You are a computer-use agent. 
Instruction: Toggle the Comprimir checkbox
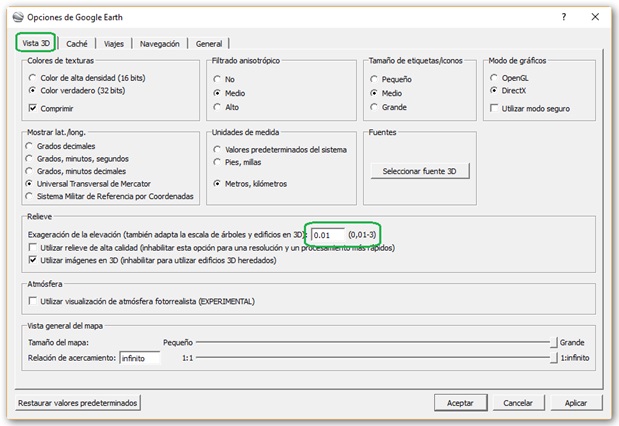[x=51, y=108]
